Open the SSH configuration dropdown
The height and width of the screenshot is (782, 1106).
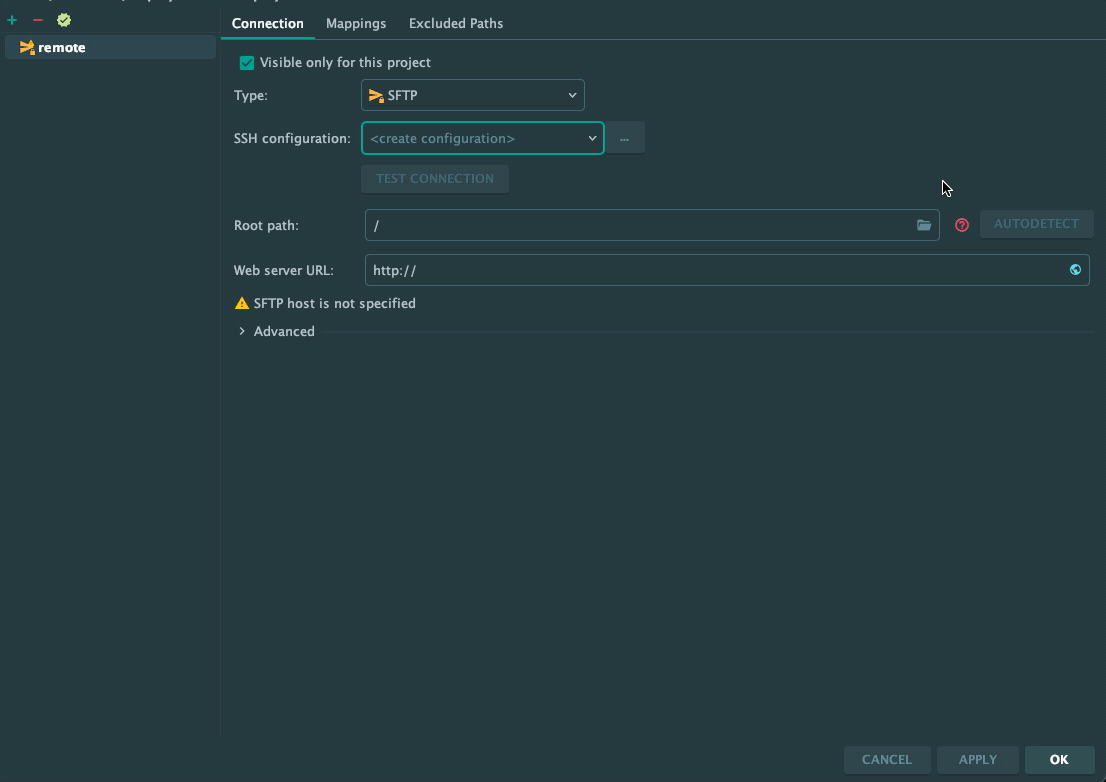(x=482, y=138)
